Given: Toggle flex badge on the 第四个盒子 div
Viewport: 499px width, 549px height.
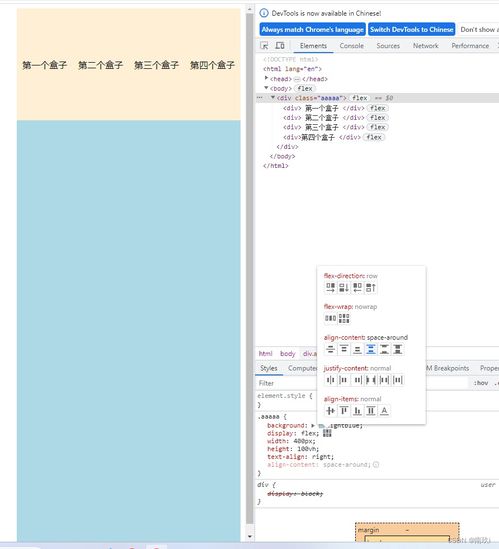Looking at the screenshot, I should (374, 137).
